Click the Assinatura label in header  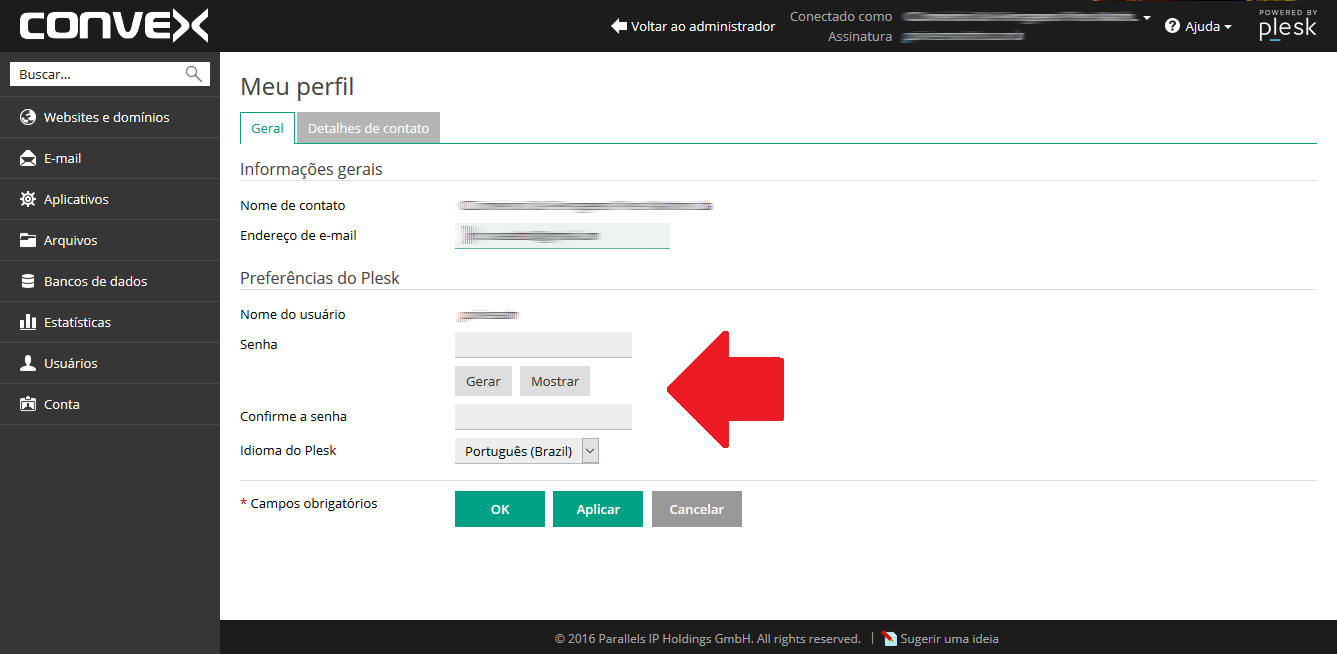(860, 37)
